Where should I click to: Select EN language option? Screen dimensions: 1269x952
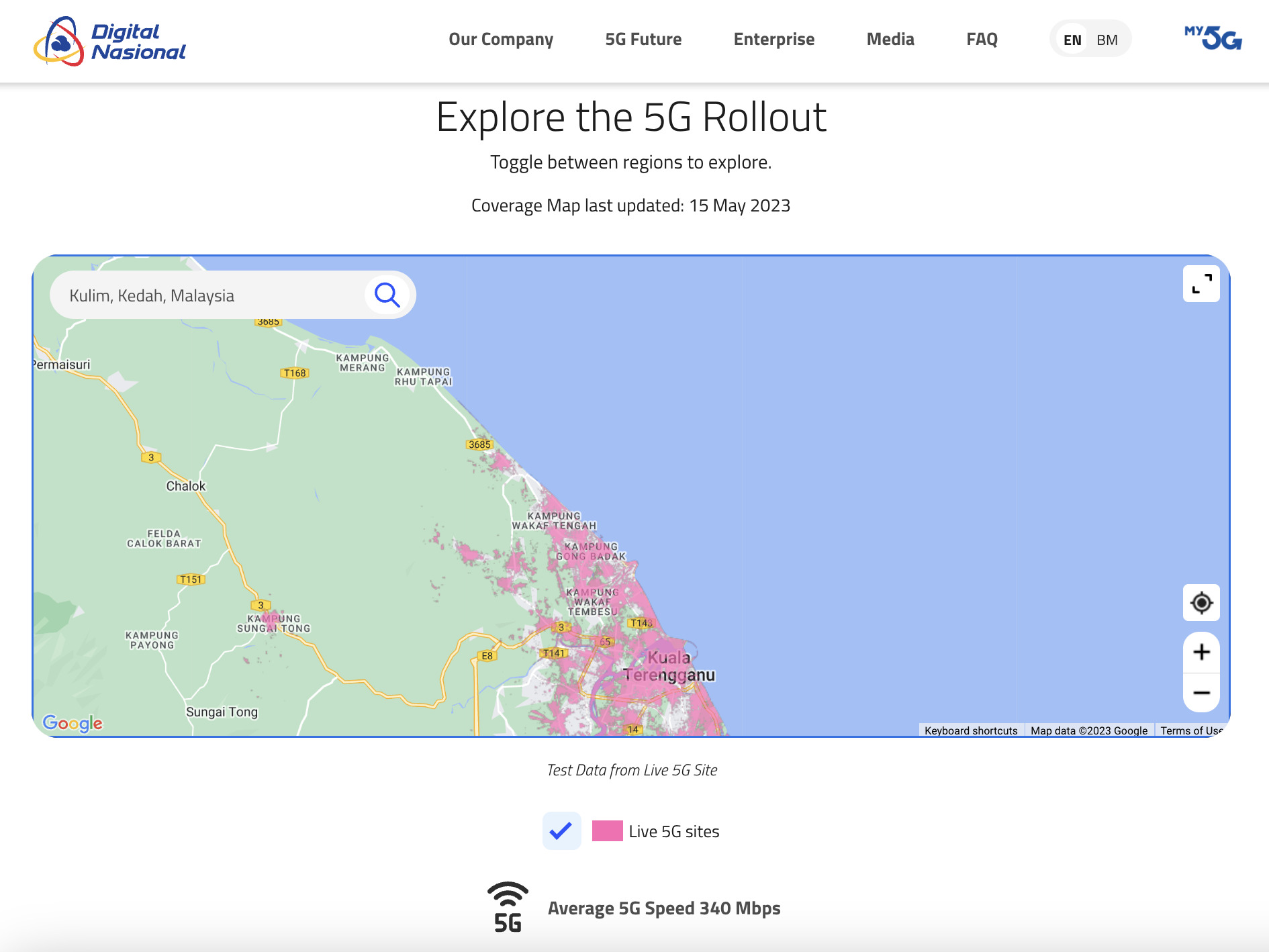point(1072,40)
